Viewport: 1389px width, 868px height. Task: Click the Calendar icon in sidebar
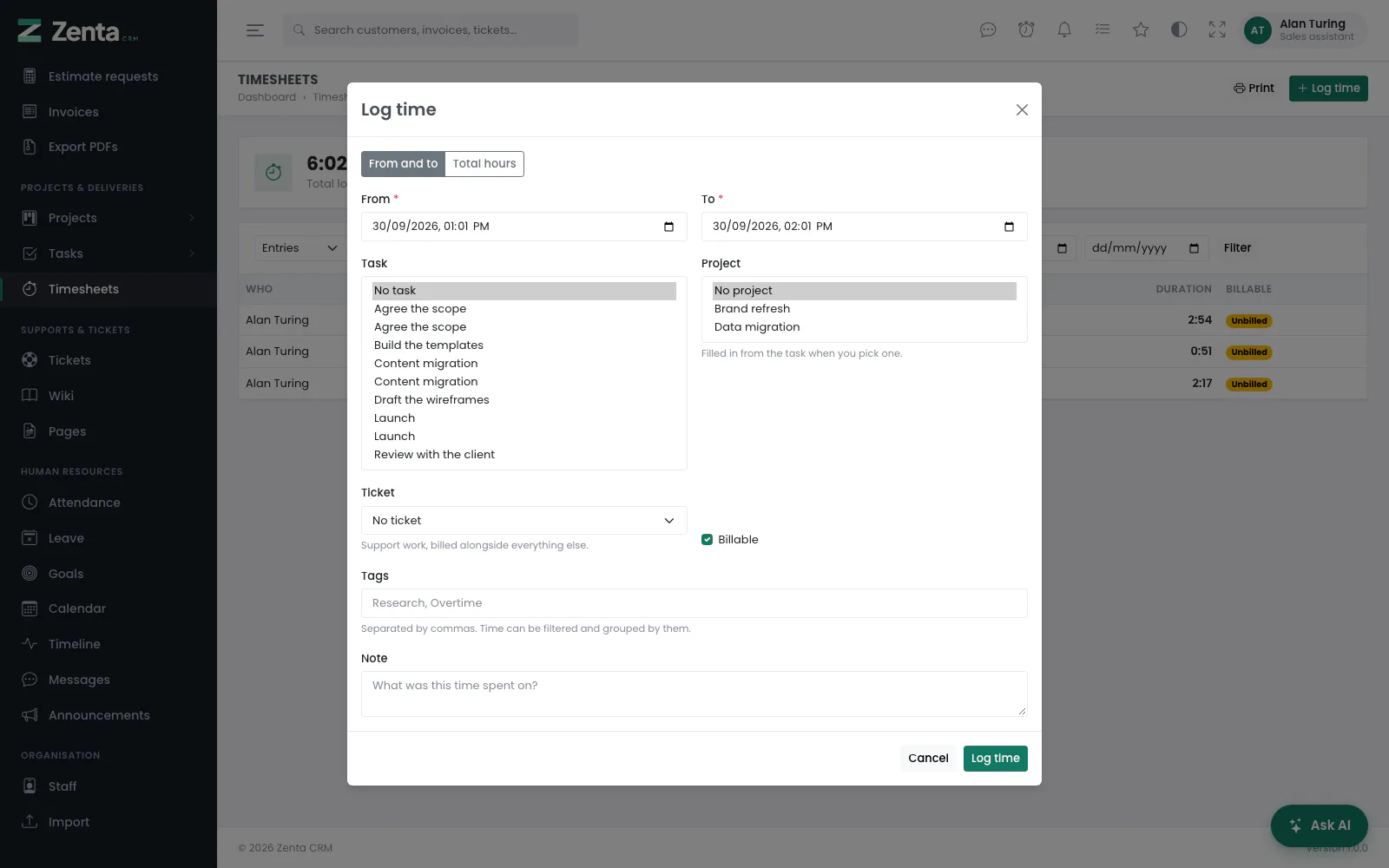30,608
